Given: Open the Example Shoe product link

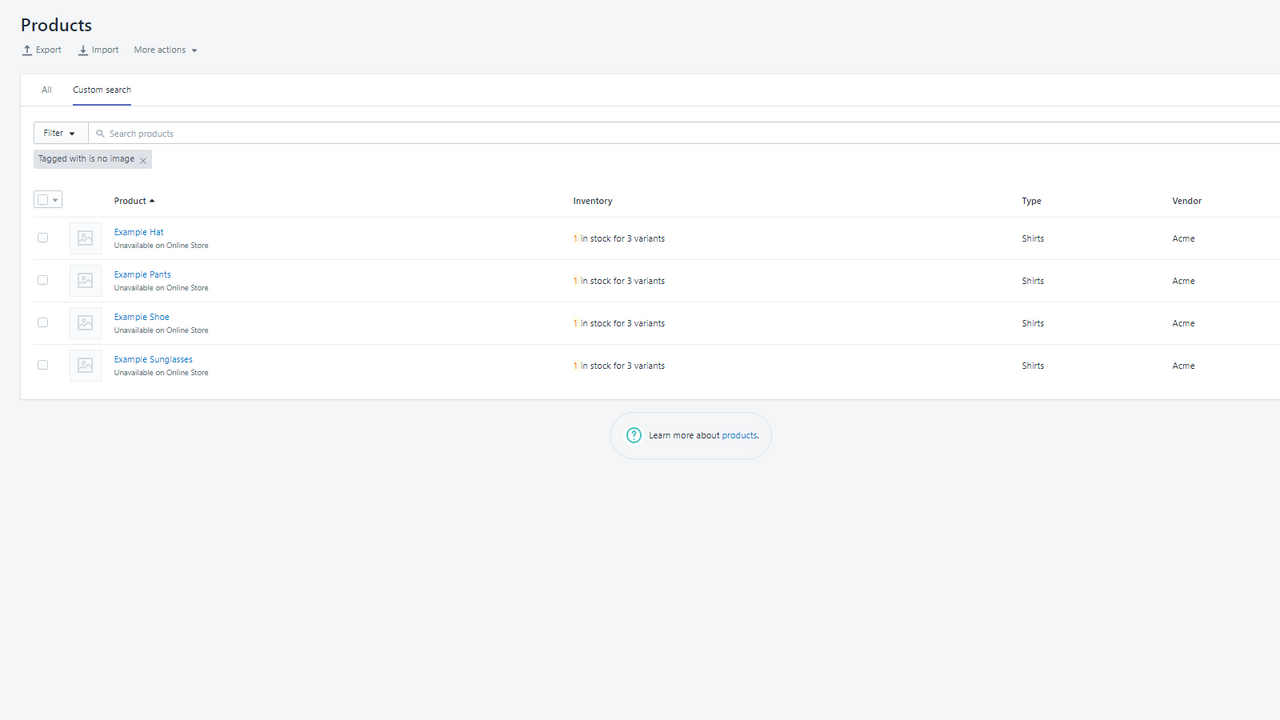Looking at the screenshot, I should tap(142, 317).
